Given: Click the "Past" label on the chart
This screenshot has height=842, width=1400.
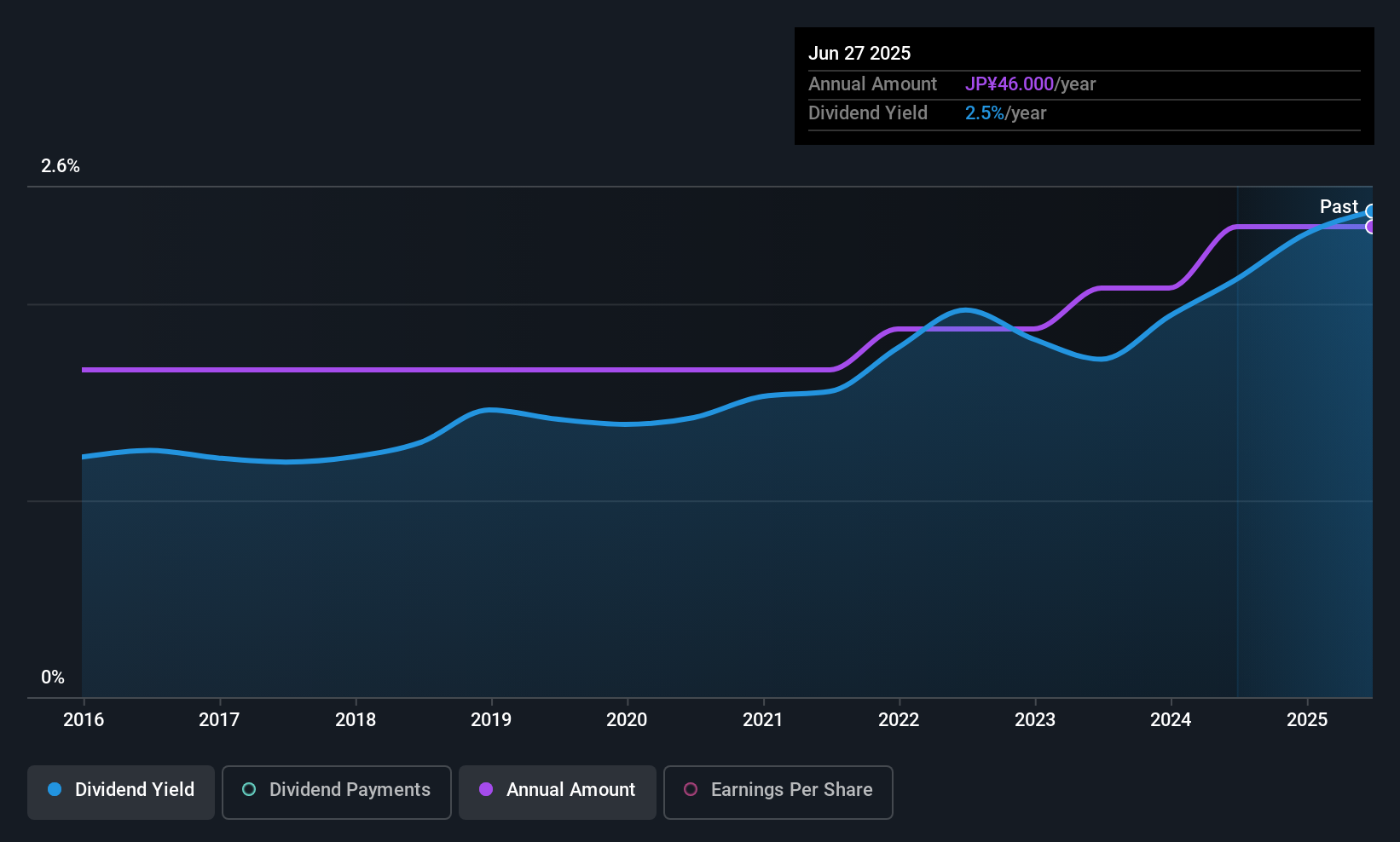Looking at the screenshot, I should click(x=1339, y=207).
